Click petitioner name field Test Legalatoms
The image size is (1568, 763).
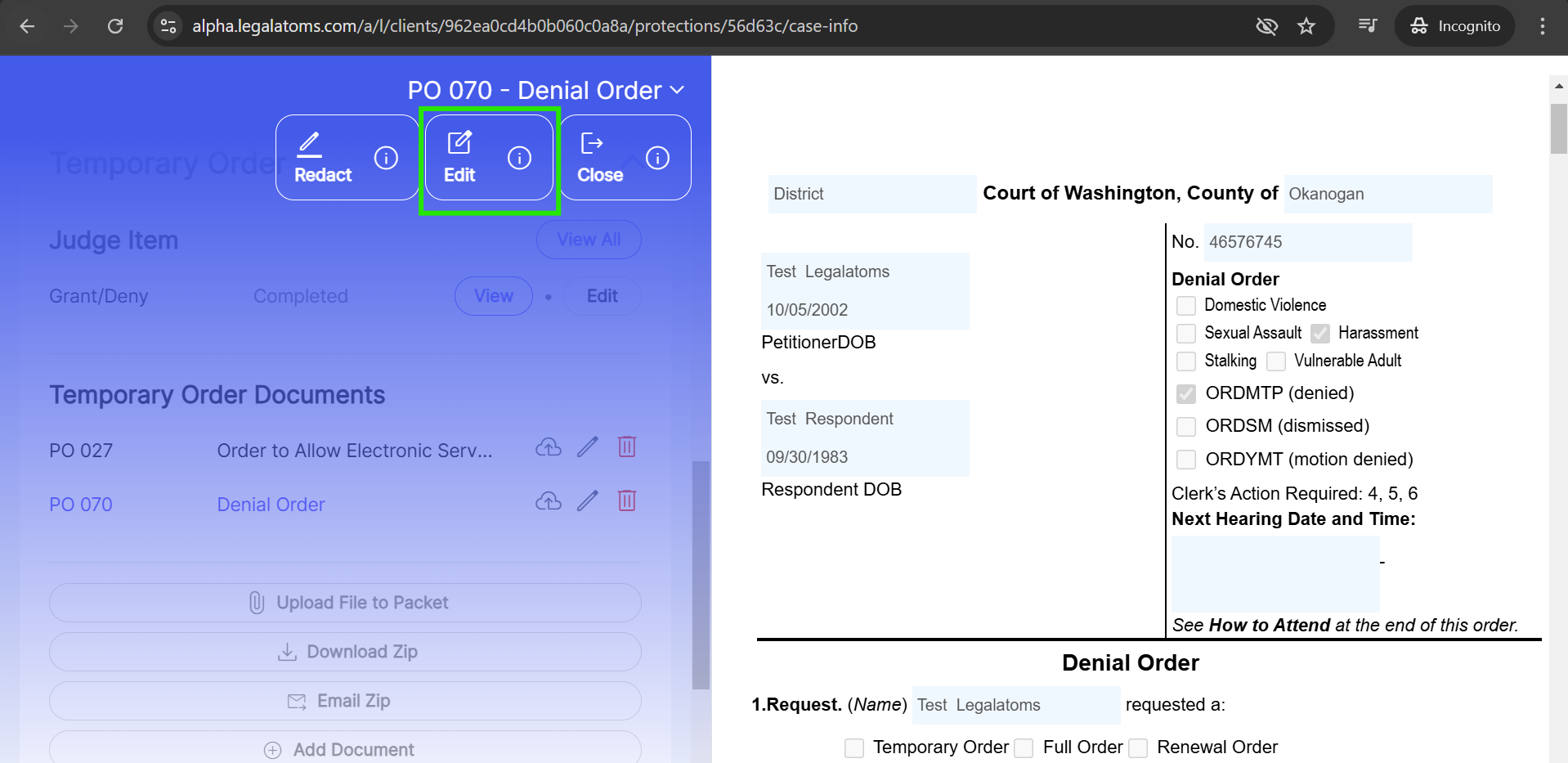[x=865, y=272]
